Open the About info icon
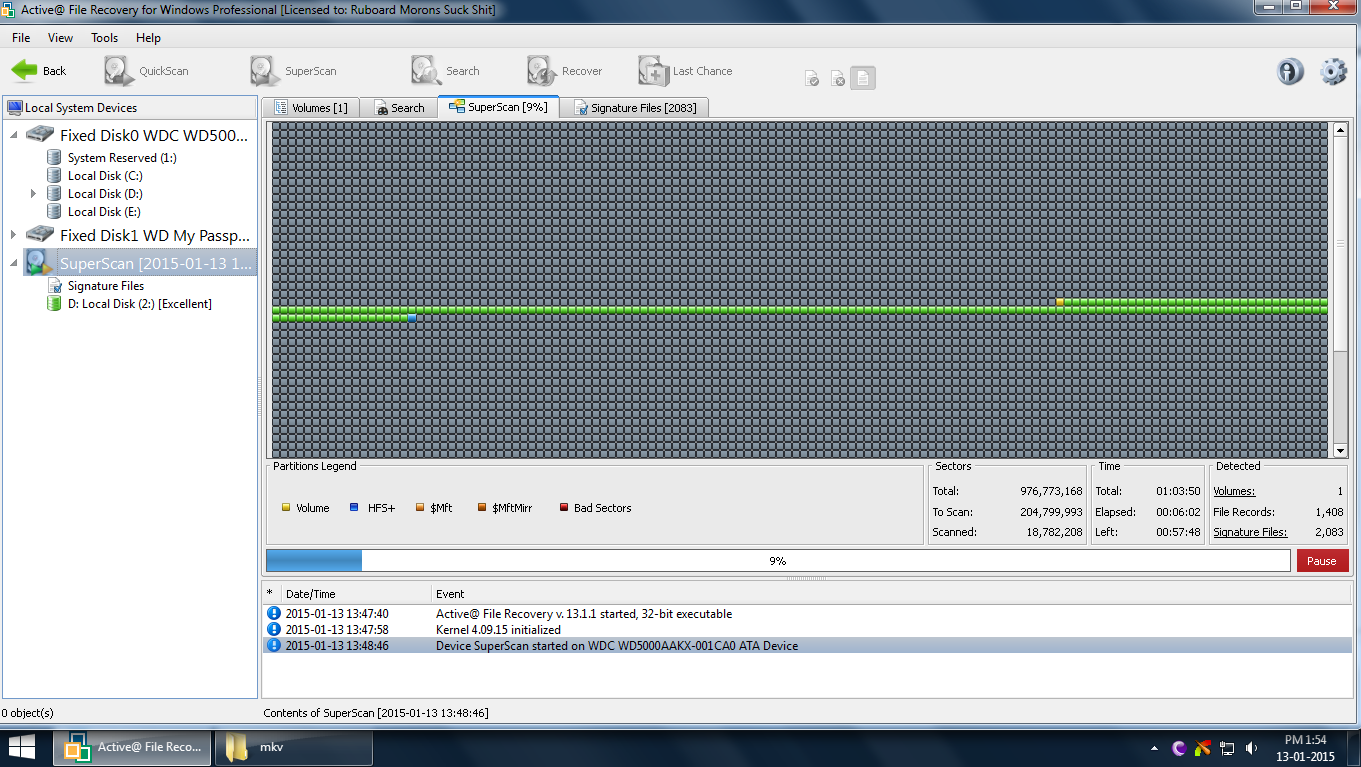 pos(1290,71)
